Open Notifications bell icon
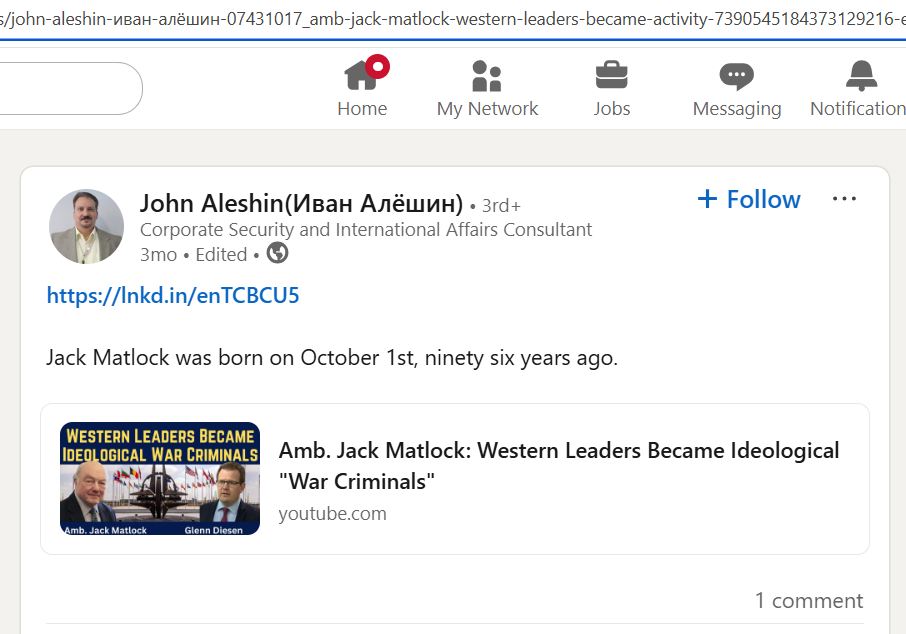This screenshot has width=906, height=634. tap(860, 76)
